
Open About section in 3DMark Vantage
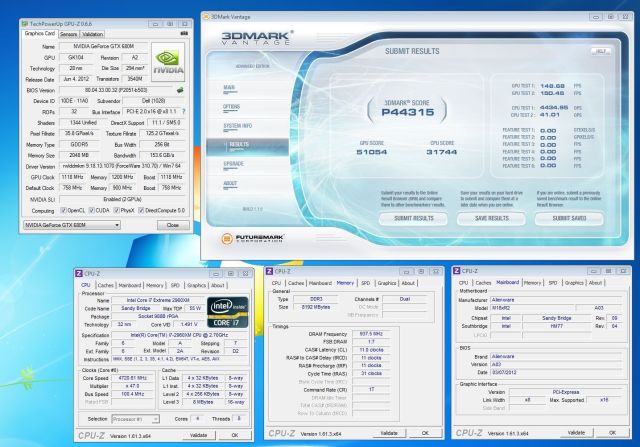pyautogui.click(x=230, y=184)
